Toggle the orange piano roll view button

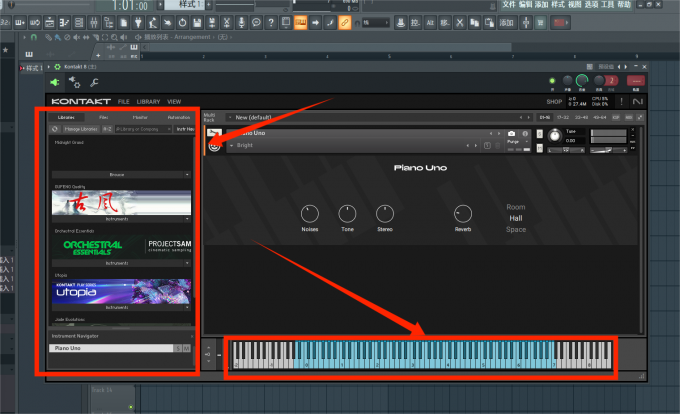pos(301,23)
